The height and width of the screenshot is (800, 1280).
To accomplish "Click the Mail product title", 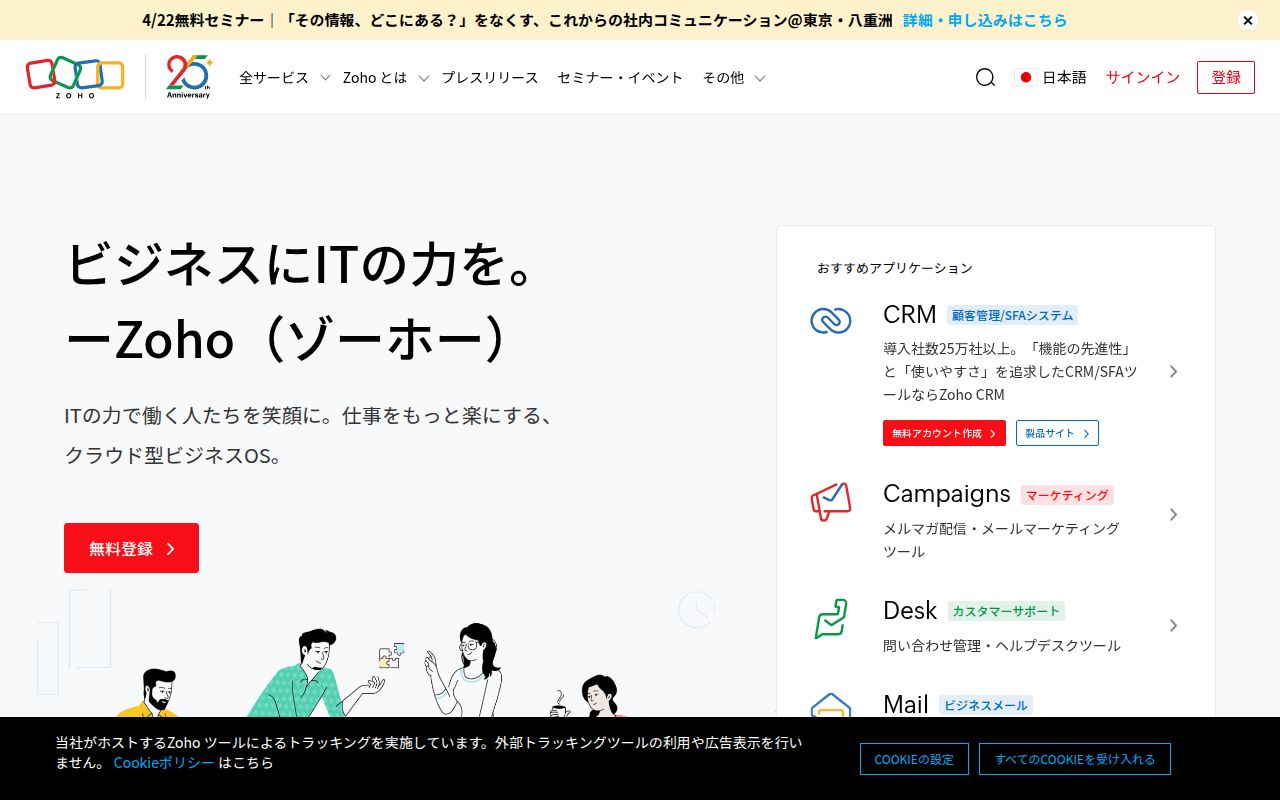I will click(x=906, y=704).
